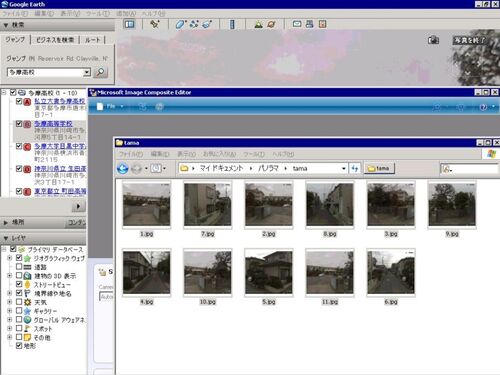Go back in tama Explorer window
Screen dimensions: 500x375
pyautogui.click(x=123, y=168)
